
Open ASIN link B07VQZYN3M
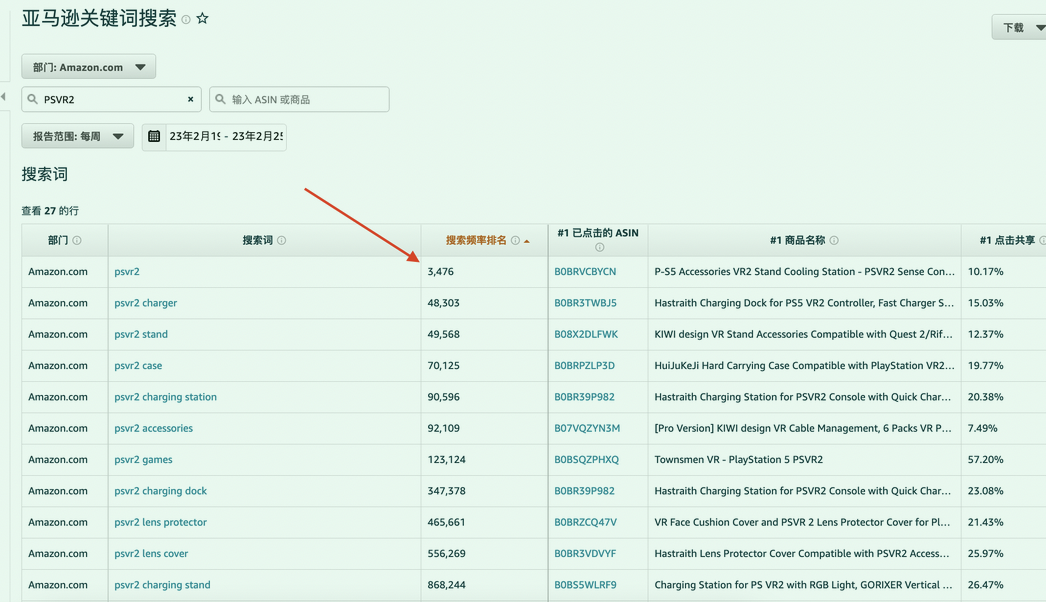tap(587, 428)
